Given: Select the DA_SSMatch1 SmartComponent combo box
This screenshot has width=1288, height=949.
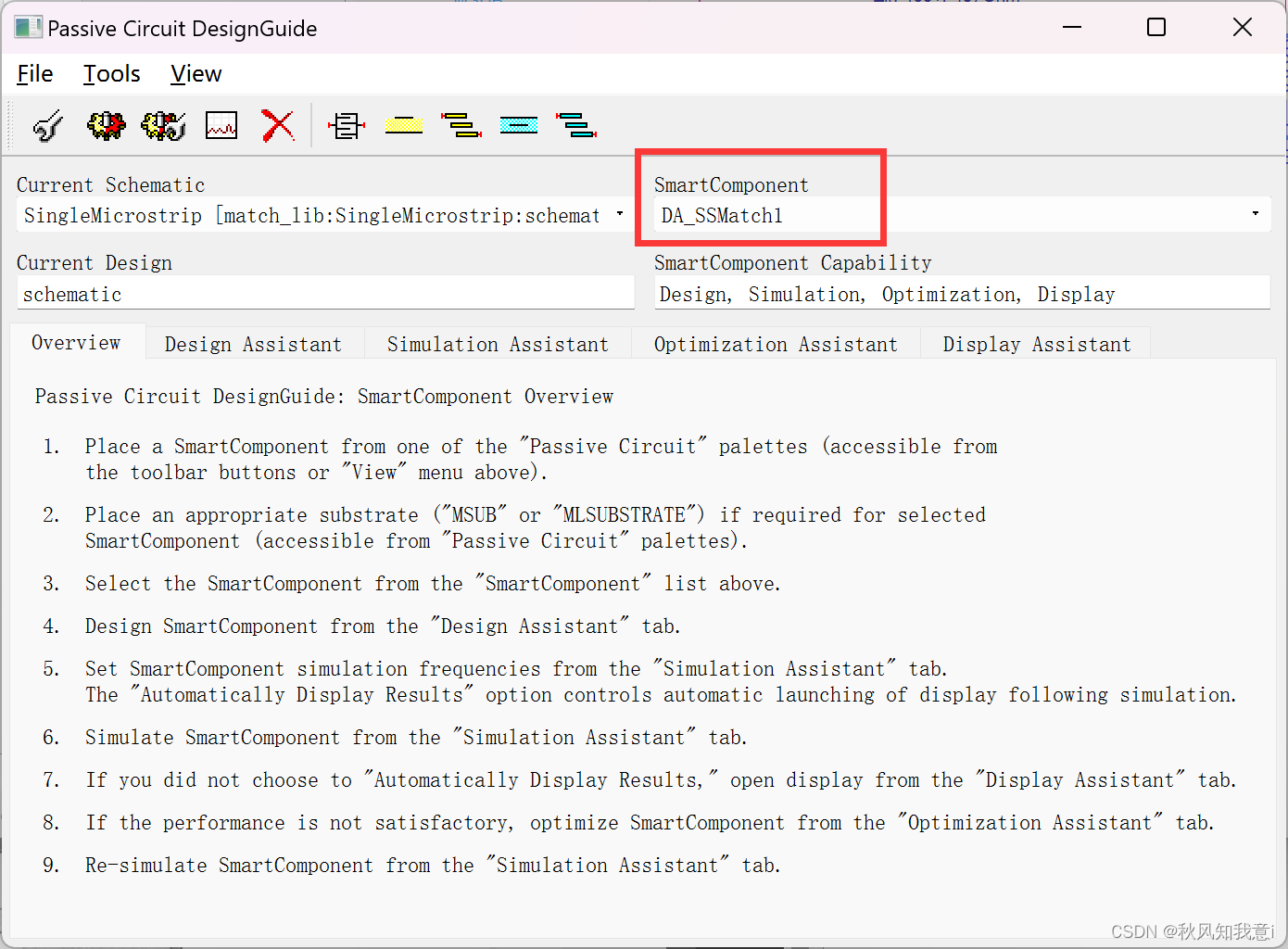Looking at the screenshot, I should point(962,215).
